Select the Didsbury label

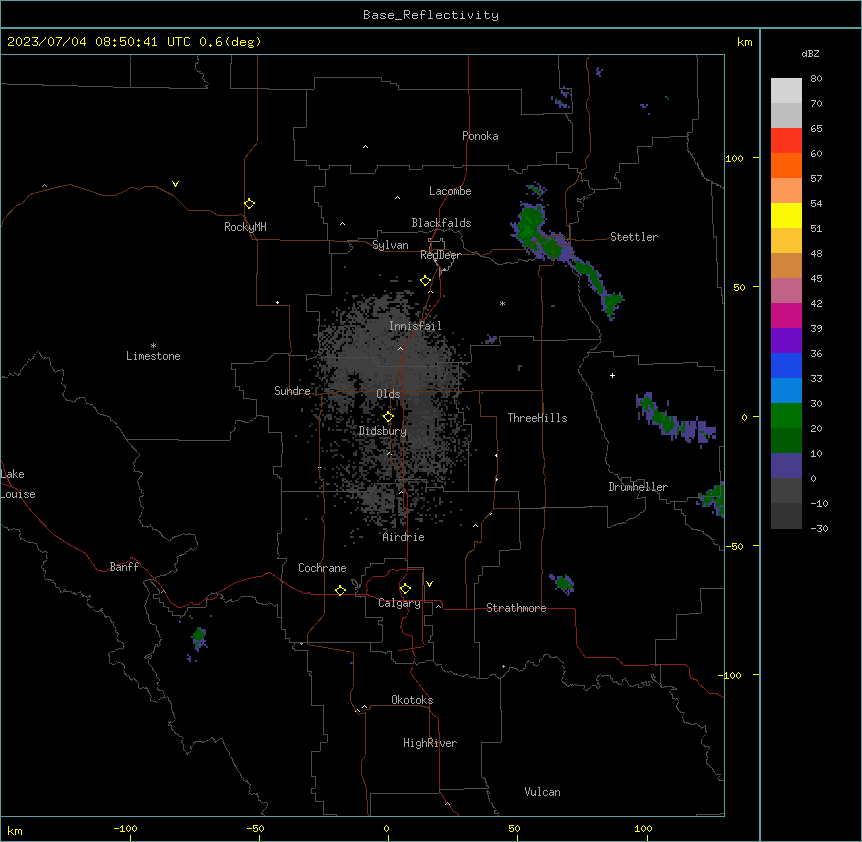pos(383,431)
